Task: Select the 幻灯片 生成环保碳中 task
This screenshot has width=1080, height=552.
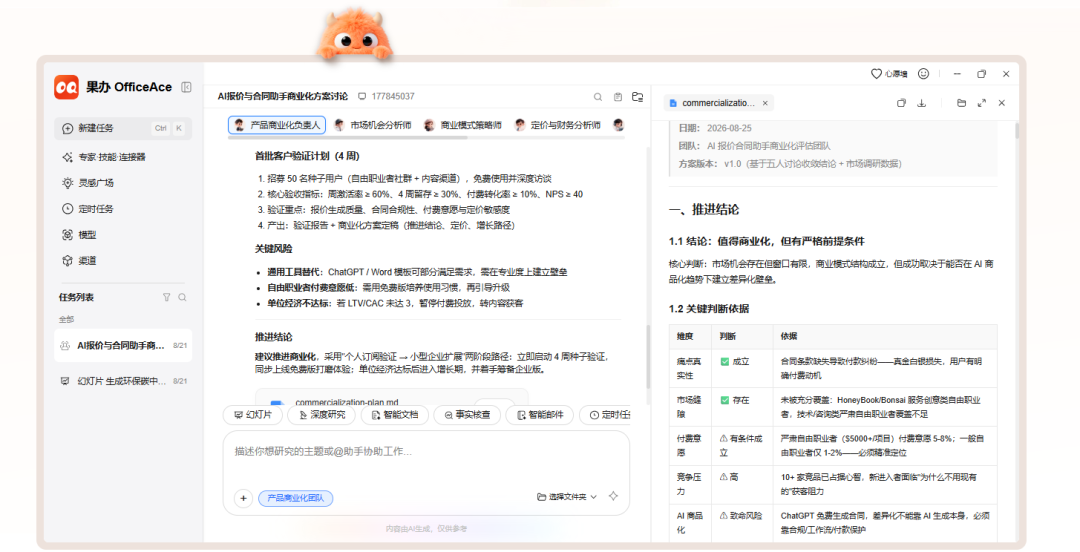Action: (x=123, y=381)
